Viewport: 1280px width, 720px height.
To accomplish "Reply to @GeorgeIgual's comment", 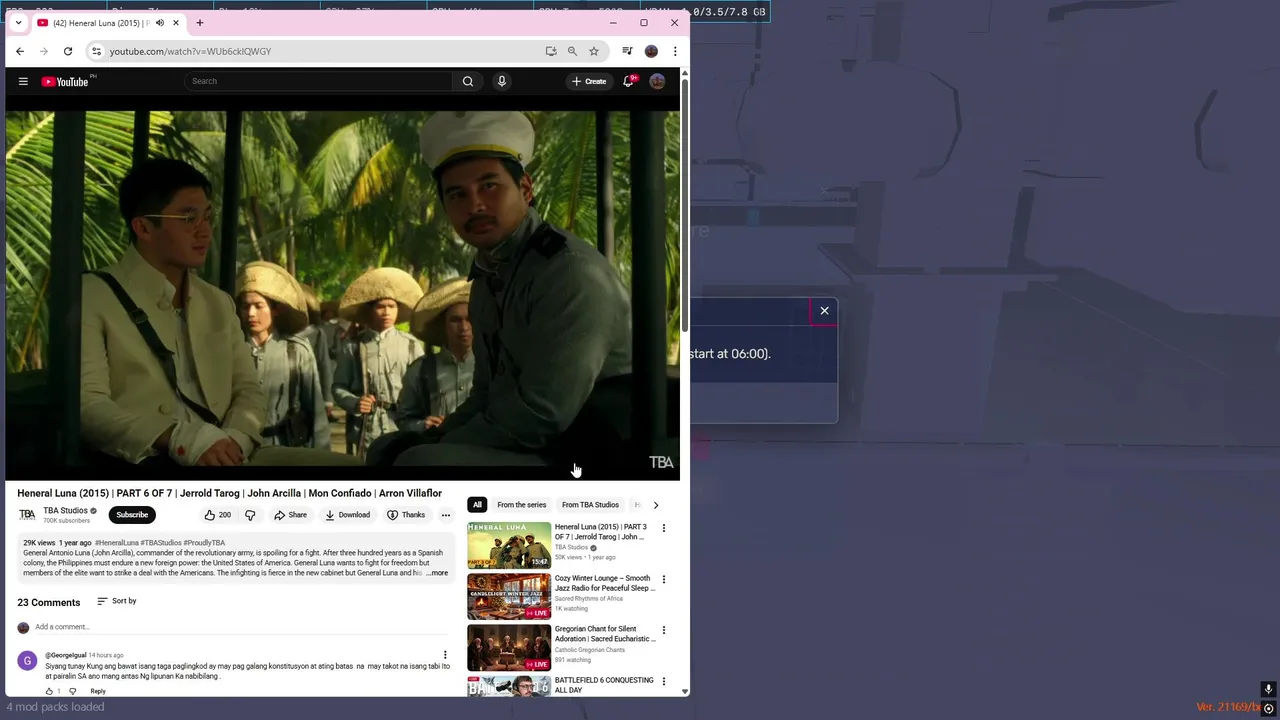I will pyautogui.click(x=98, y=691).
